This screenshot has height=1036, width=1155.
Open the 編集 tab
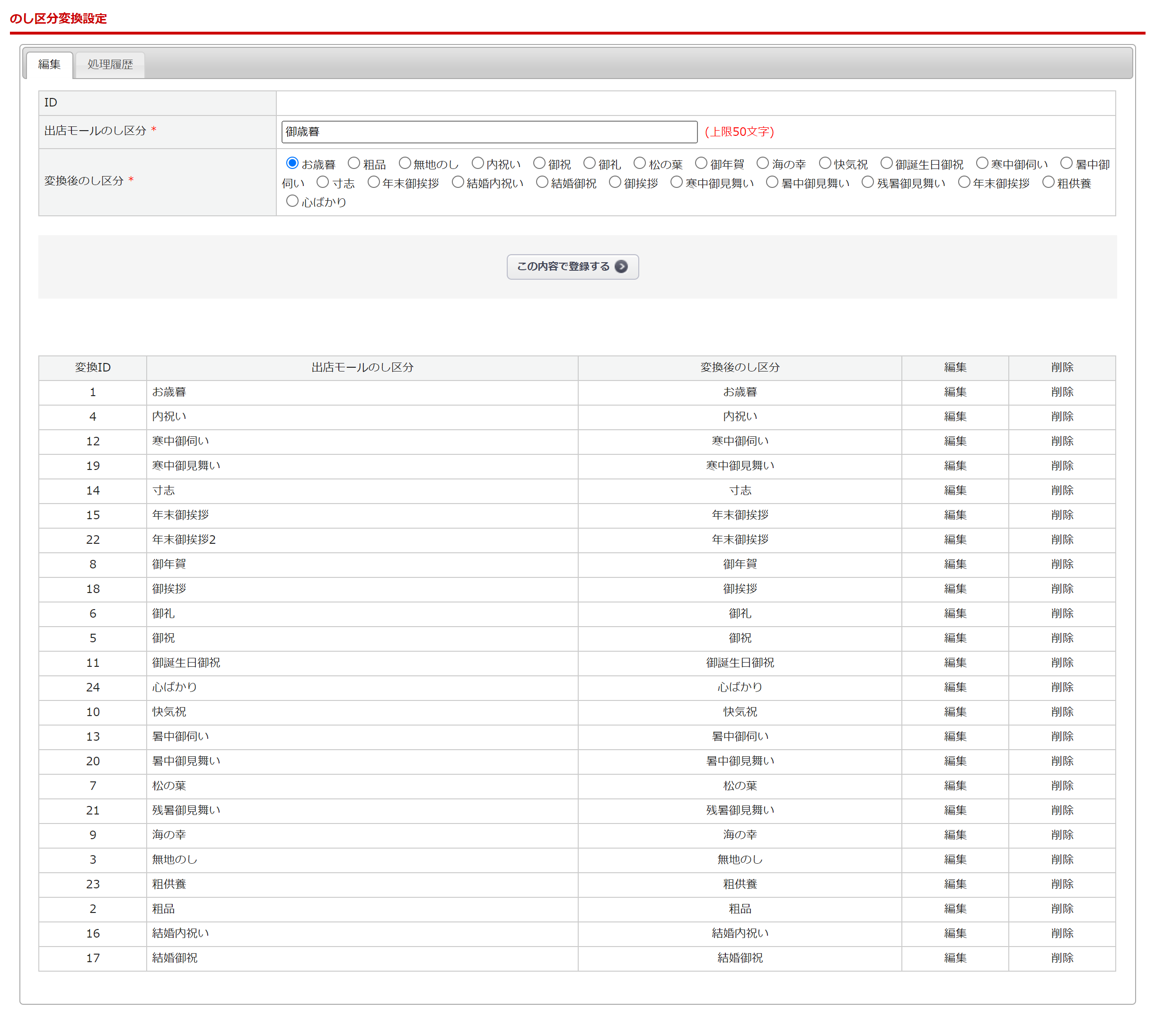(50, 64)
